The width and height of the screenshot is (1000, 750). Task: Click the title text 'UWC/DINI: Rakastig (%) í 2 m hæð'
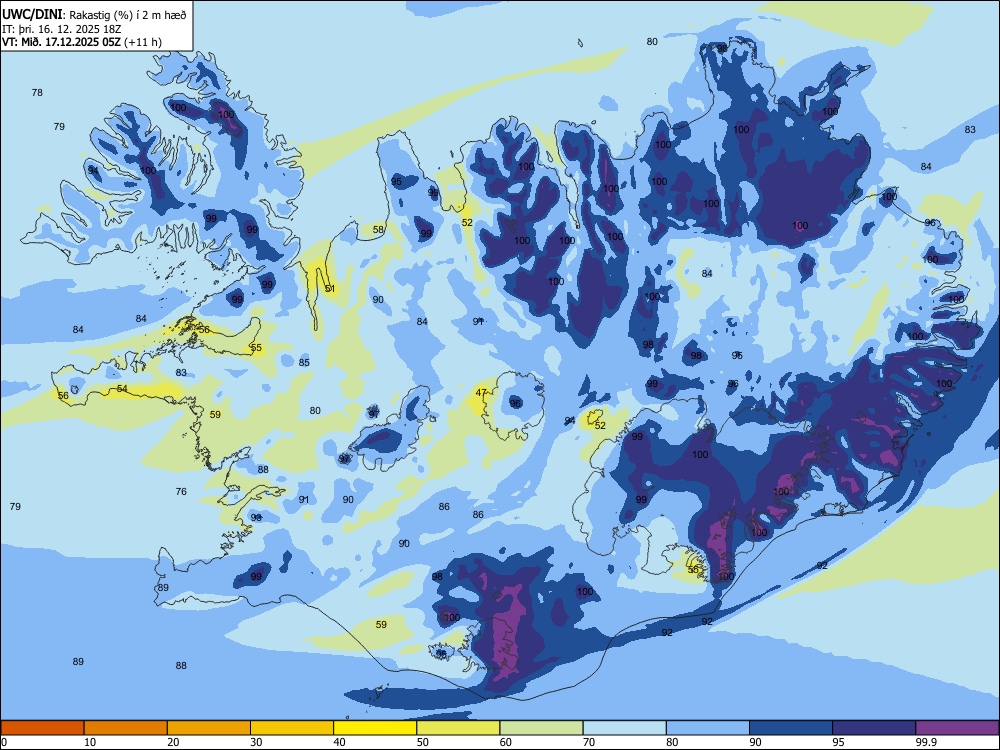94,15
